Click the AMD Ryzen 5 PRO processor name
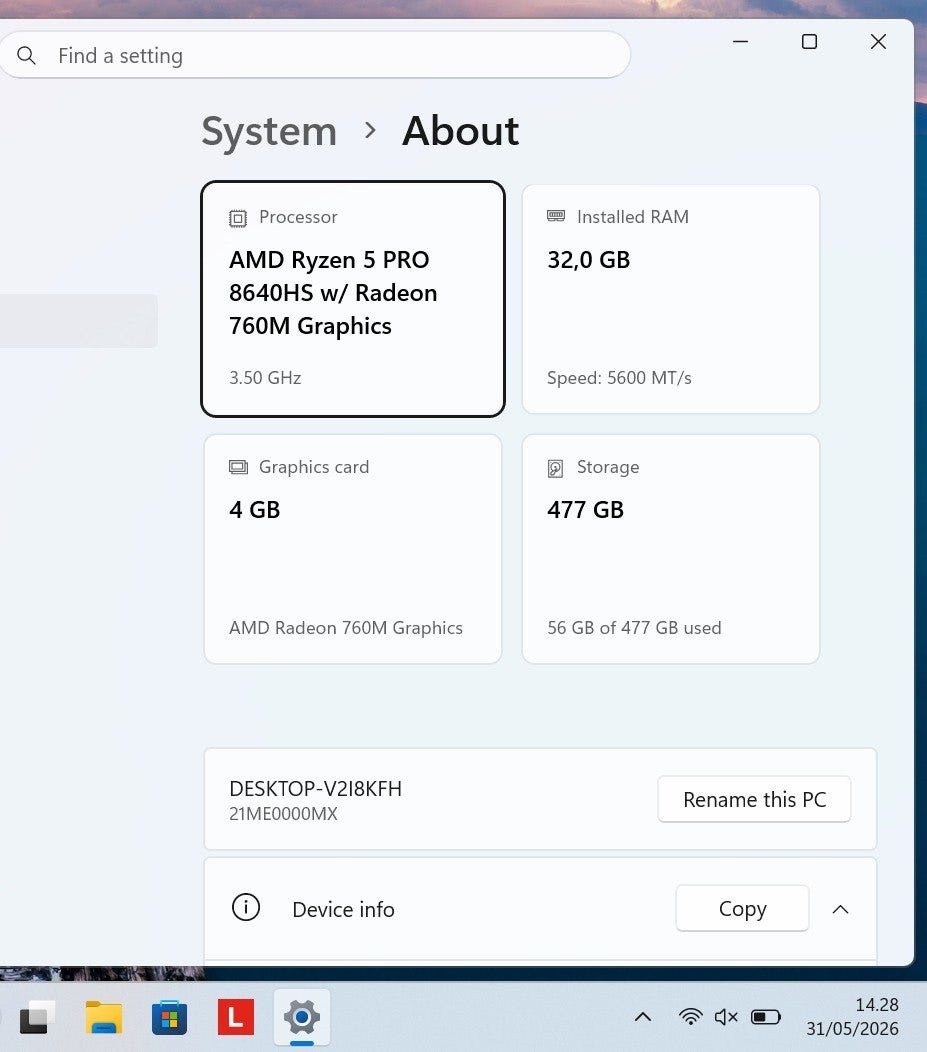The height and width of the screenshot is (1052, 927). click(x=333, y=293)
